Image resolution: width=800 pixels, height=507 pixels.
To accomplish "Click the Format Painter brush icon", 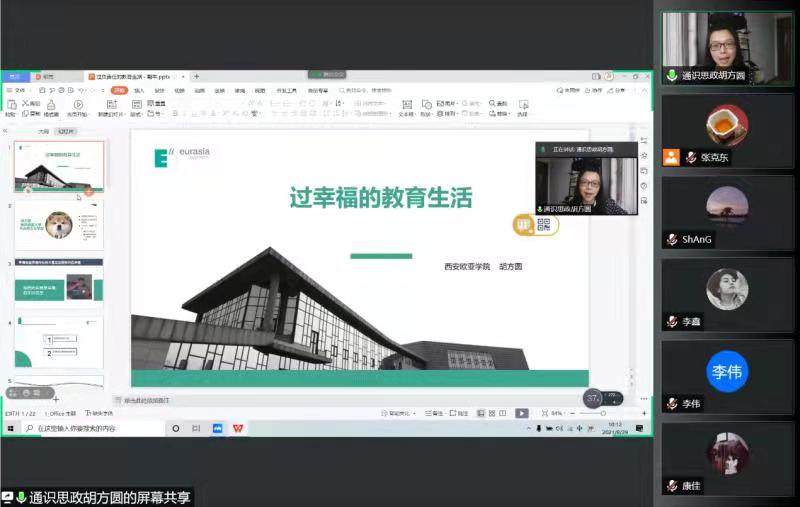I will click(51, 106).
